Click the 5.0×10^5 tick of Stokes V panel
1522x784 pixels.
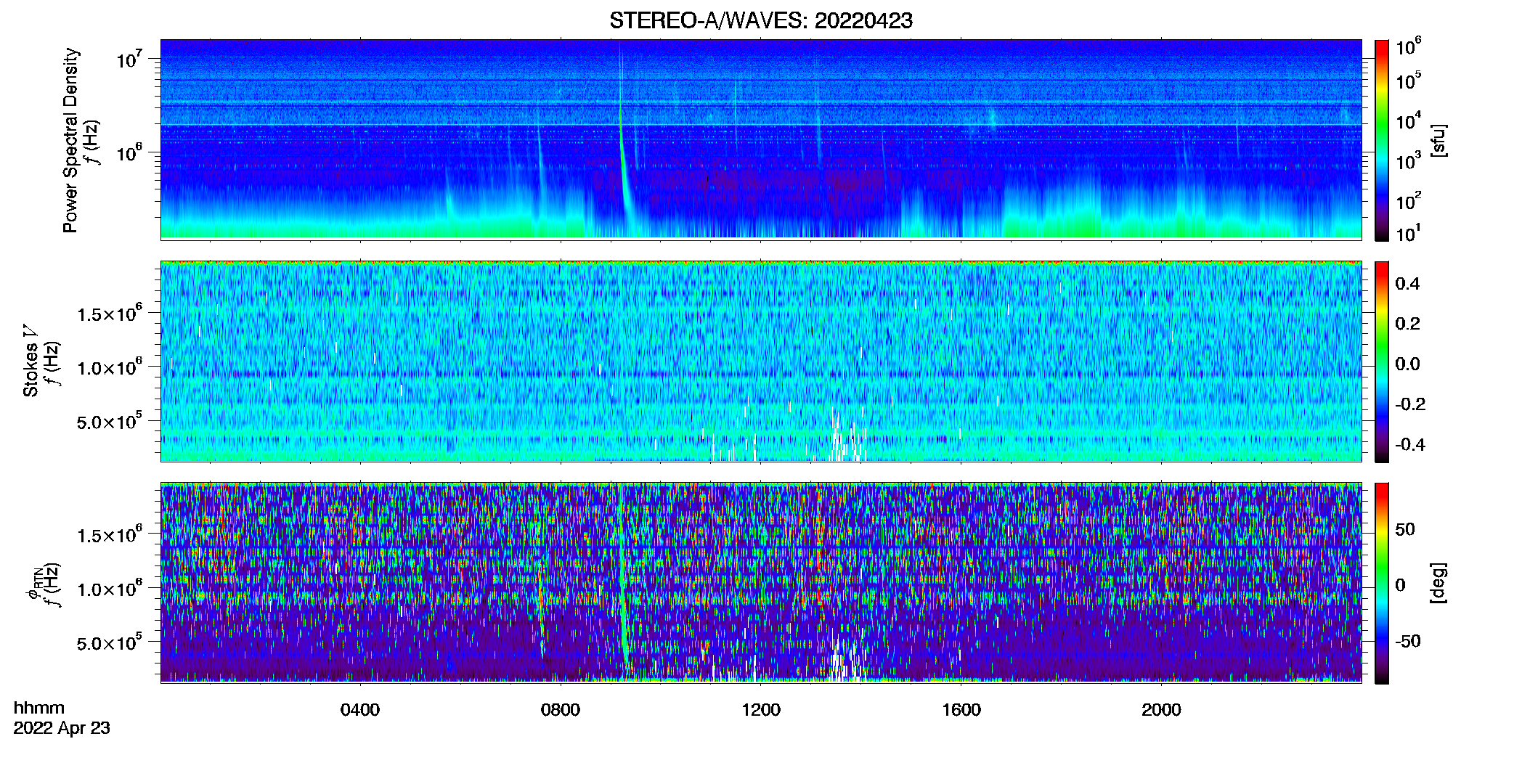110,421
